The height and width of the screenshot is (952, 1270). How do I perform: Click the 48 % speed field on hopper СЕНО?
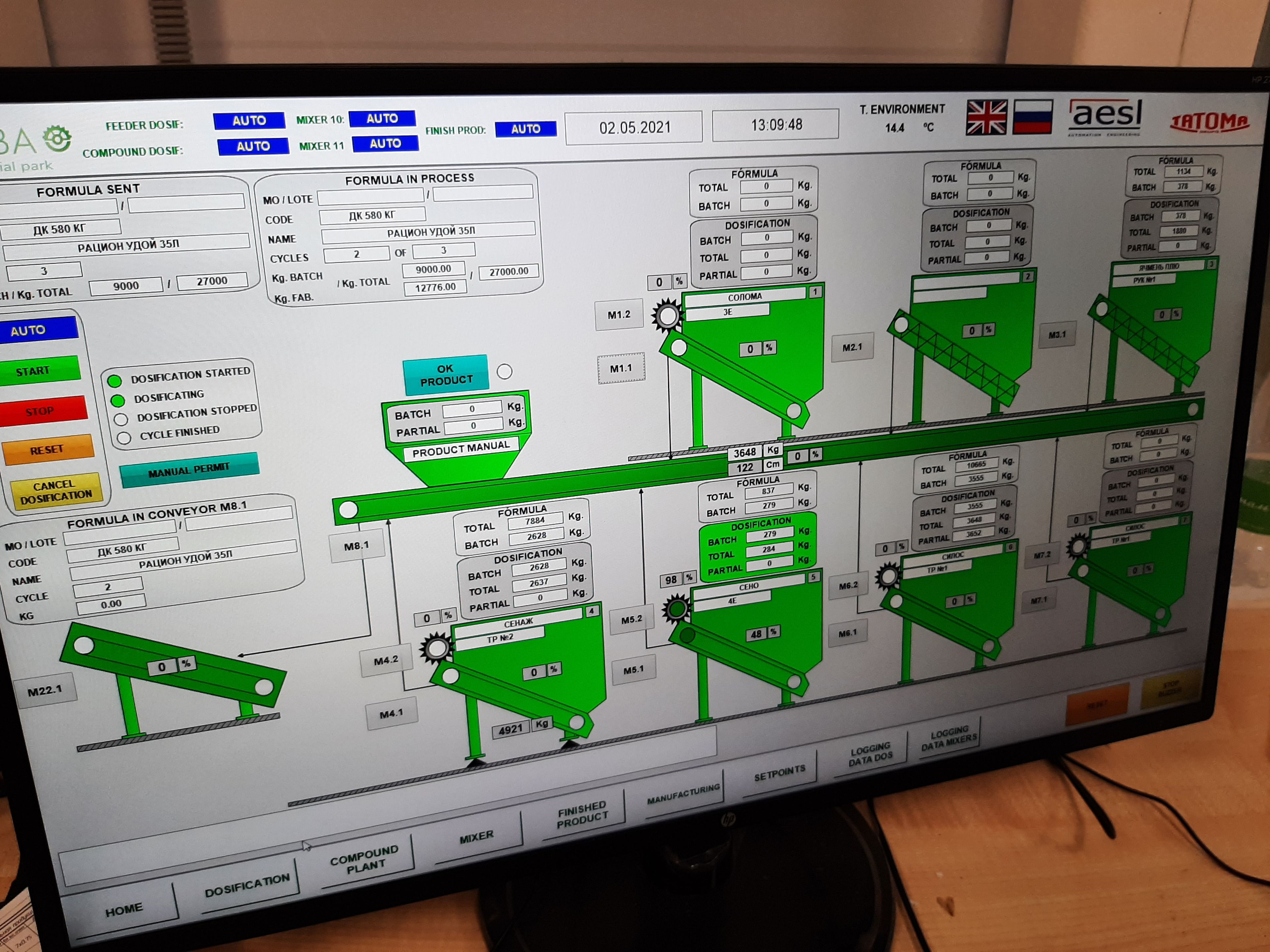click(x=763, y=634)
